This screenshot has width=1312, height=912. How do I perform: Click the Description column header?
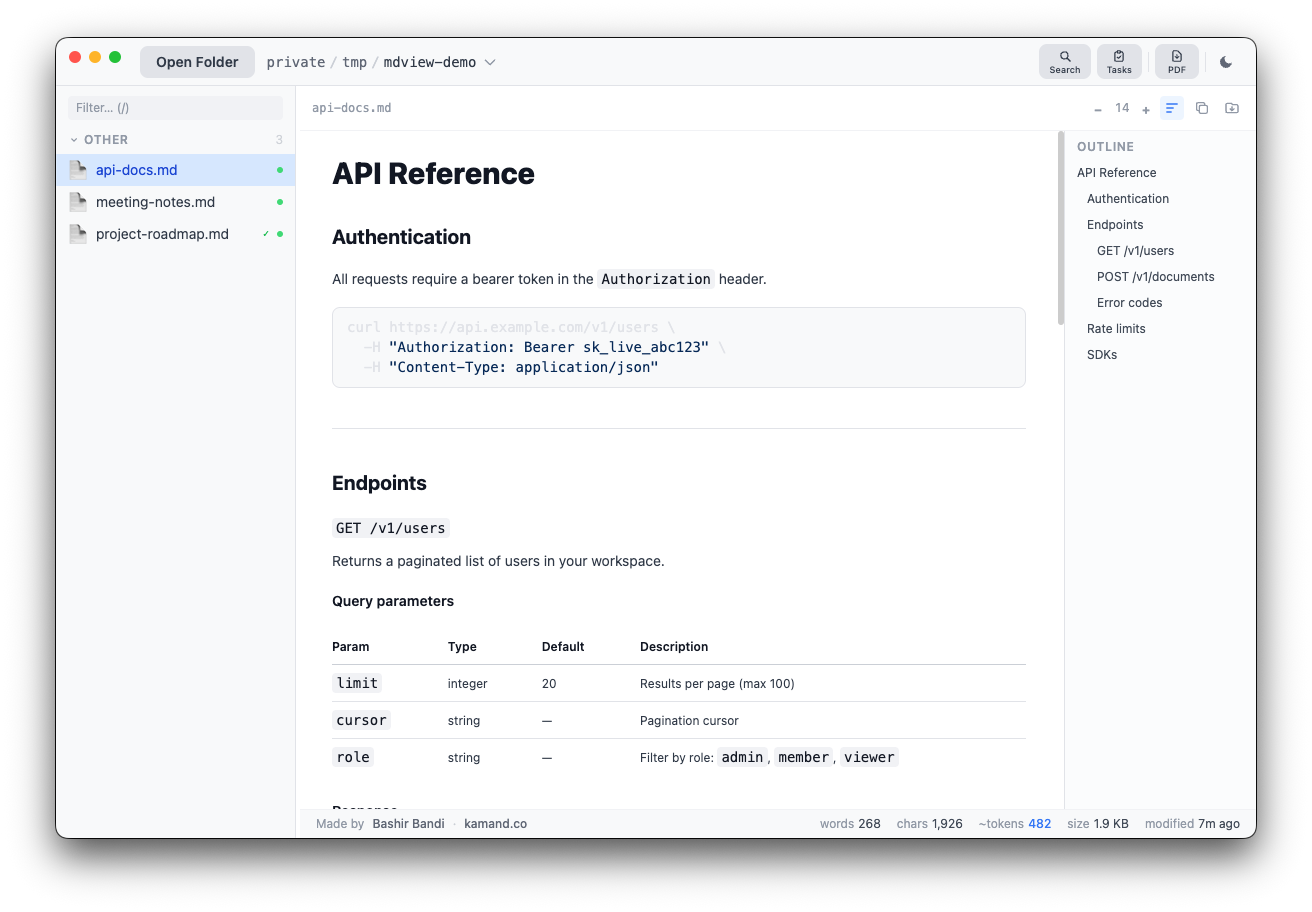click(x=674, y=647)
